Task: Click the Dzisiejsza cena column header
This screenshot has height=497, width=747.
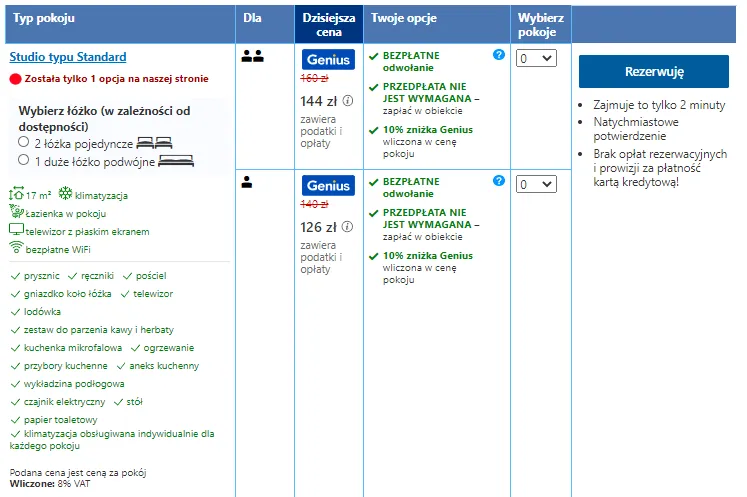Action: [329, 25]
